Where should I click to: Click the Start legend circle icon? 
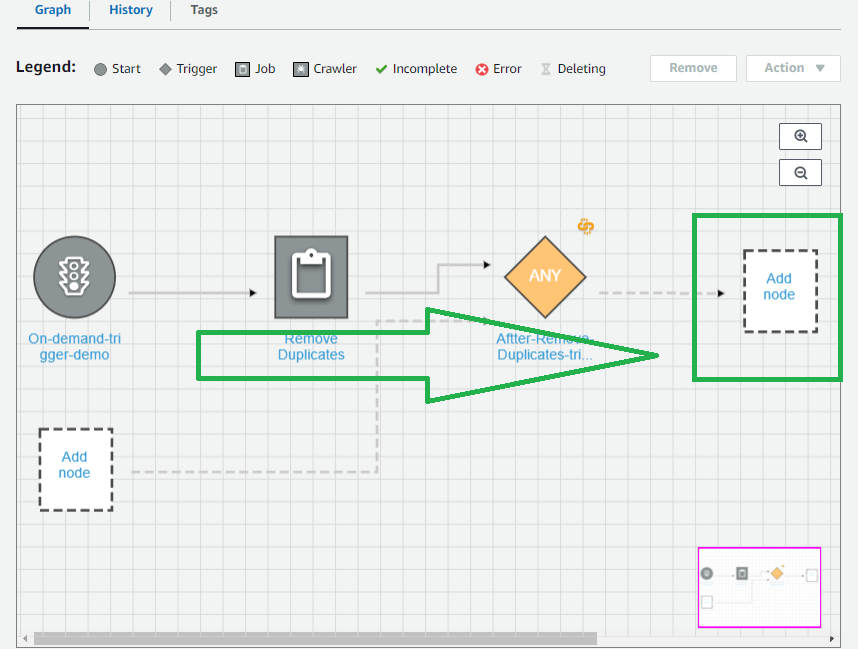pyautogui.click(x=100, y=69)
